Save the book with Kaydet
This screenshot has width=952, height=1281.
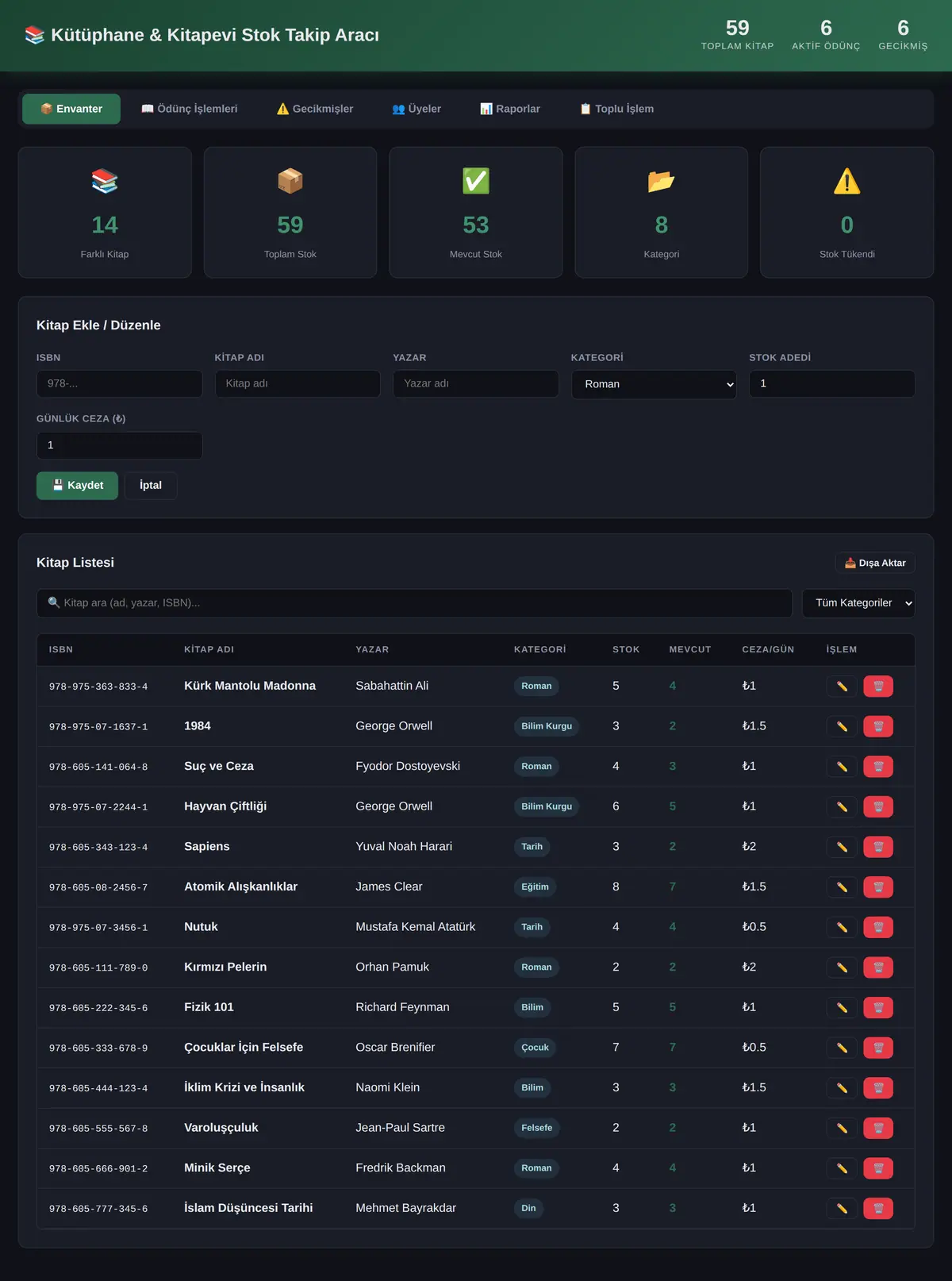coord(77,486)
